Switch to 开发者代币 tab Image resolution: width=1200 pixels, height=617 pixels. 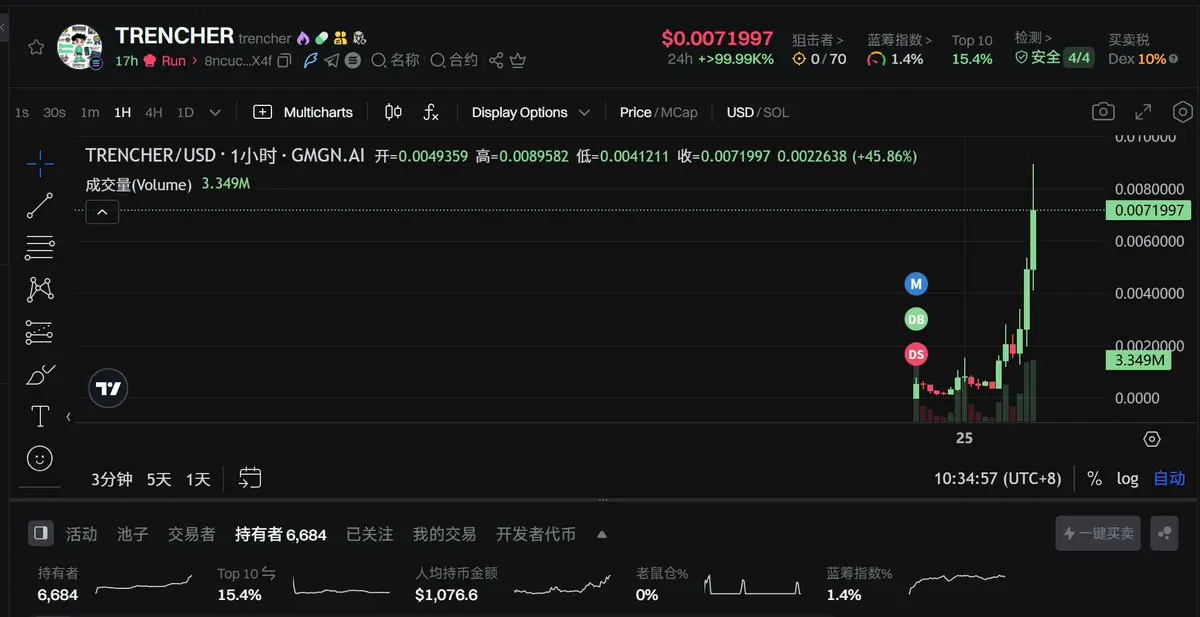click(536, 534)
